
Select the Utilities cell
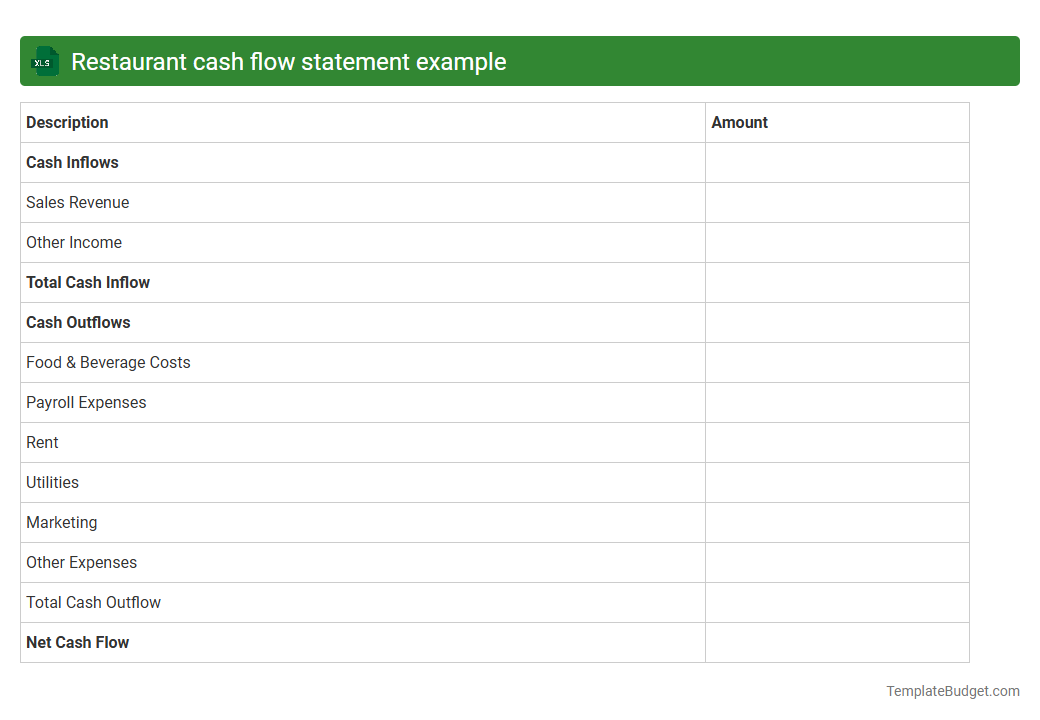(x=52, y=482)
